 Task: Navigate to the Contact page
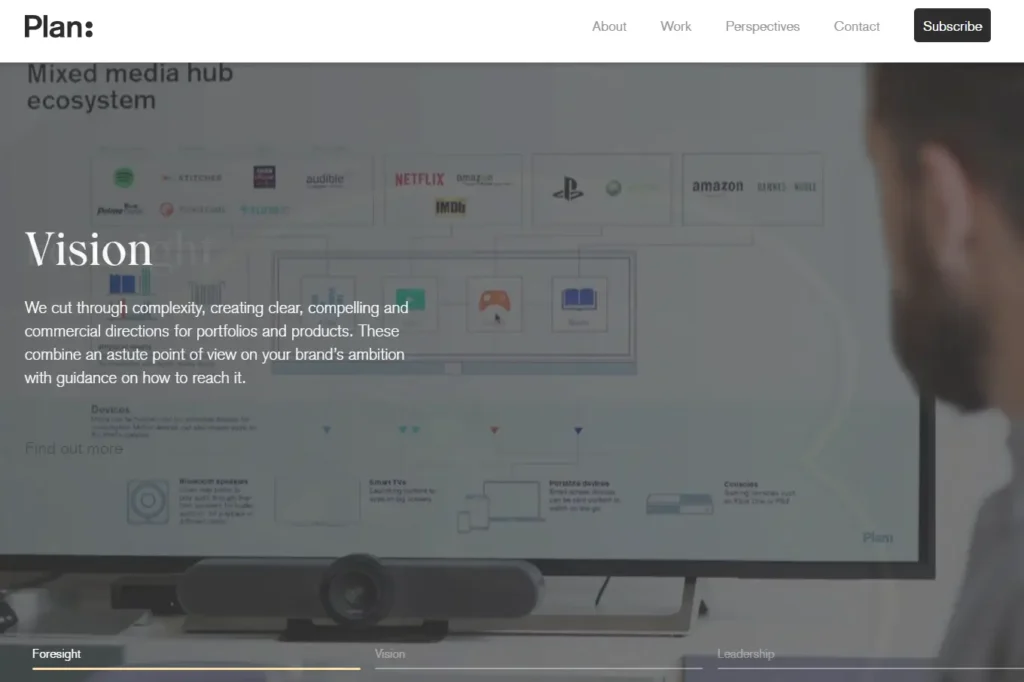[x=856, y=27]
